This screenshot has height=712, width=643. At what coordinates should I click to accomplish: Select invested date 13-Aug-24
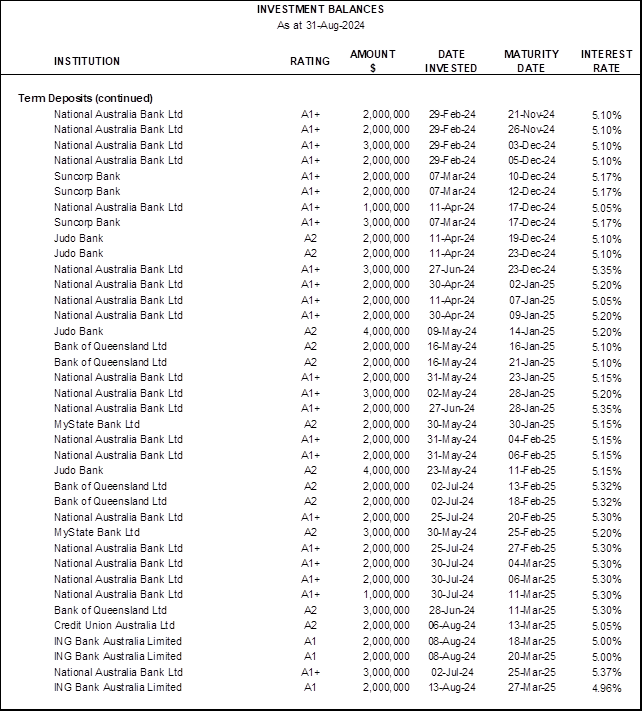tap(452, 688)
